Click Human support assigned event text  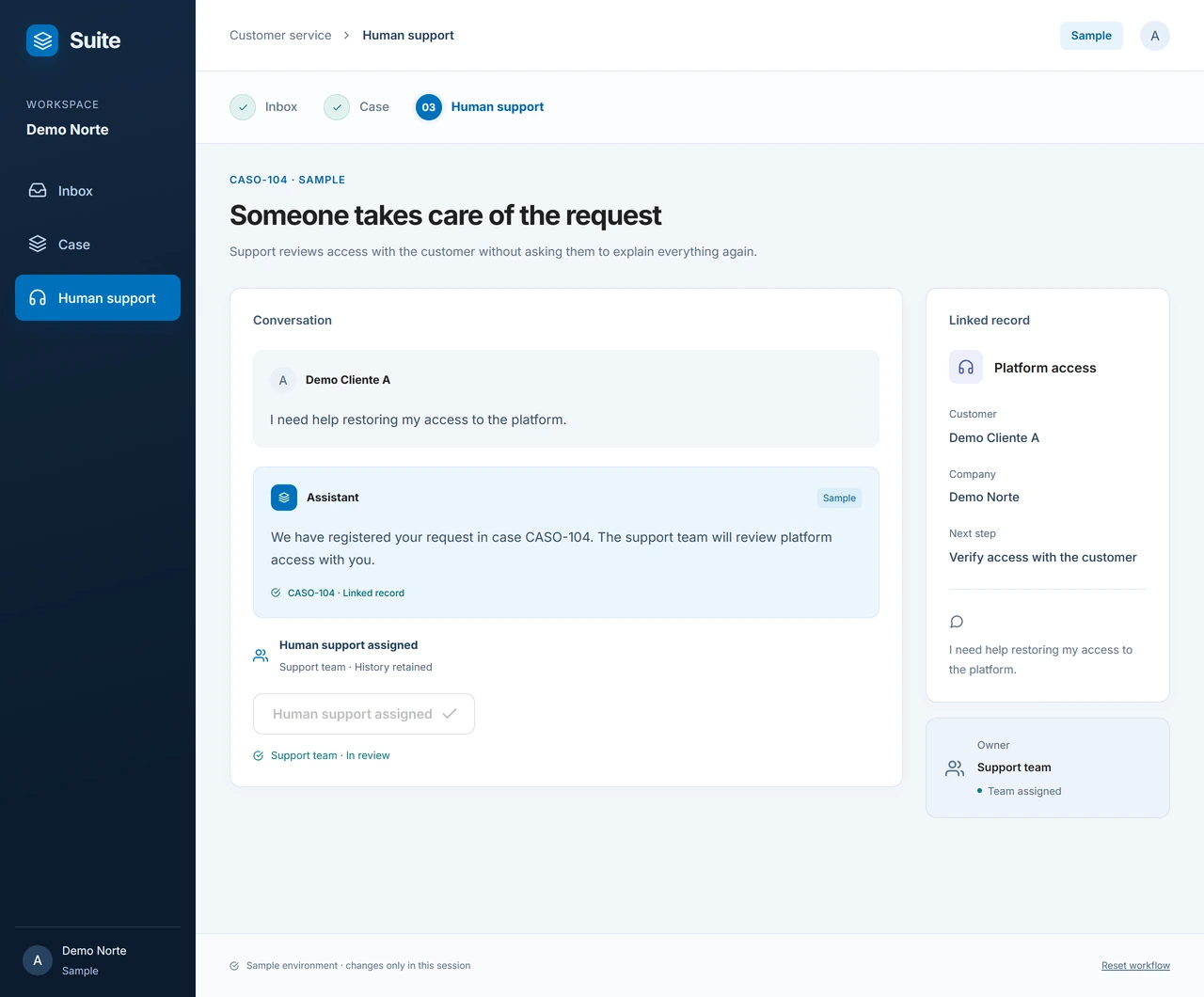point(348,645)
